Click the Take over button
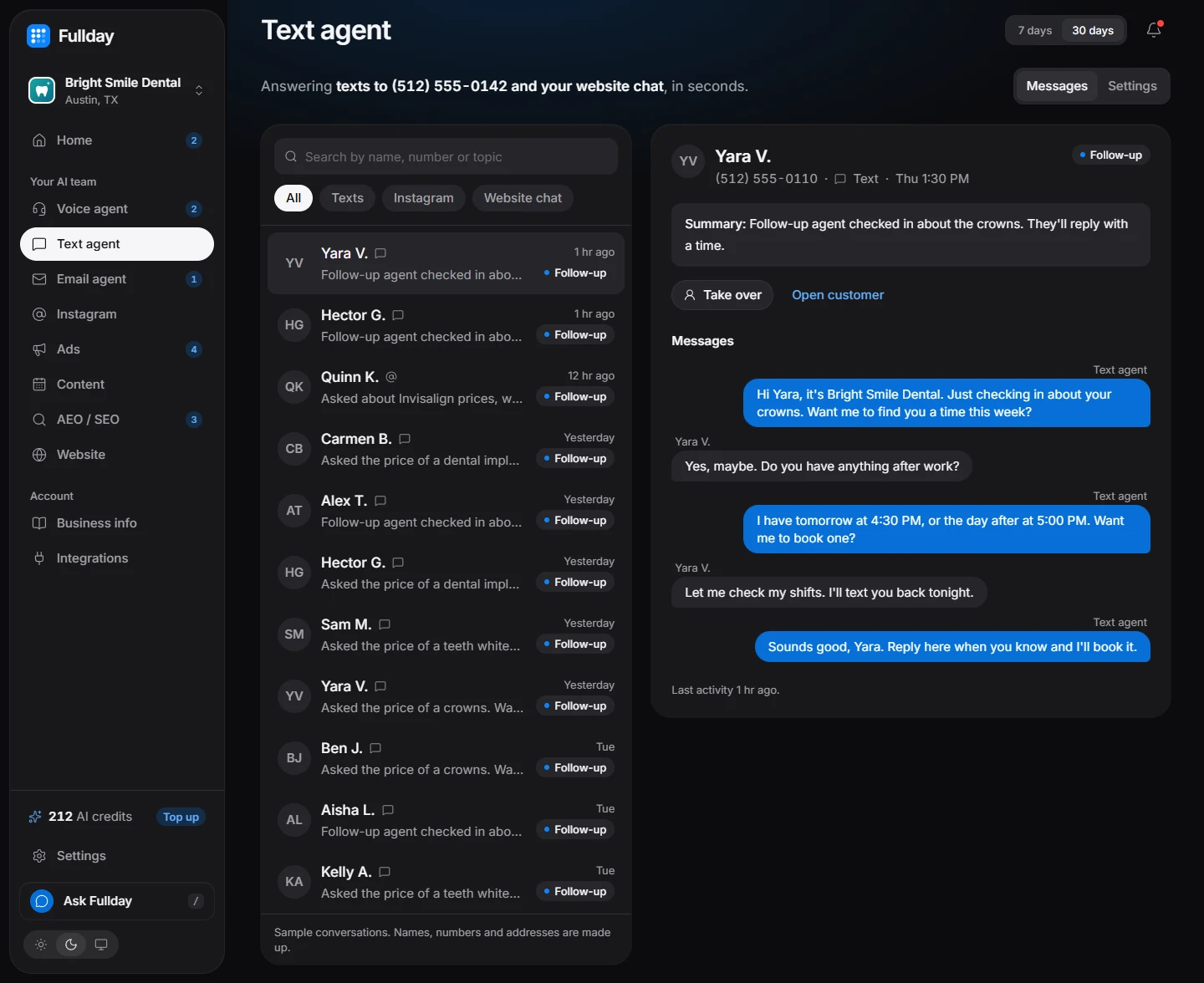 [722, 295]
